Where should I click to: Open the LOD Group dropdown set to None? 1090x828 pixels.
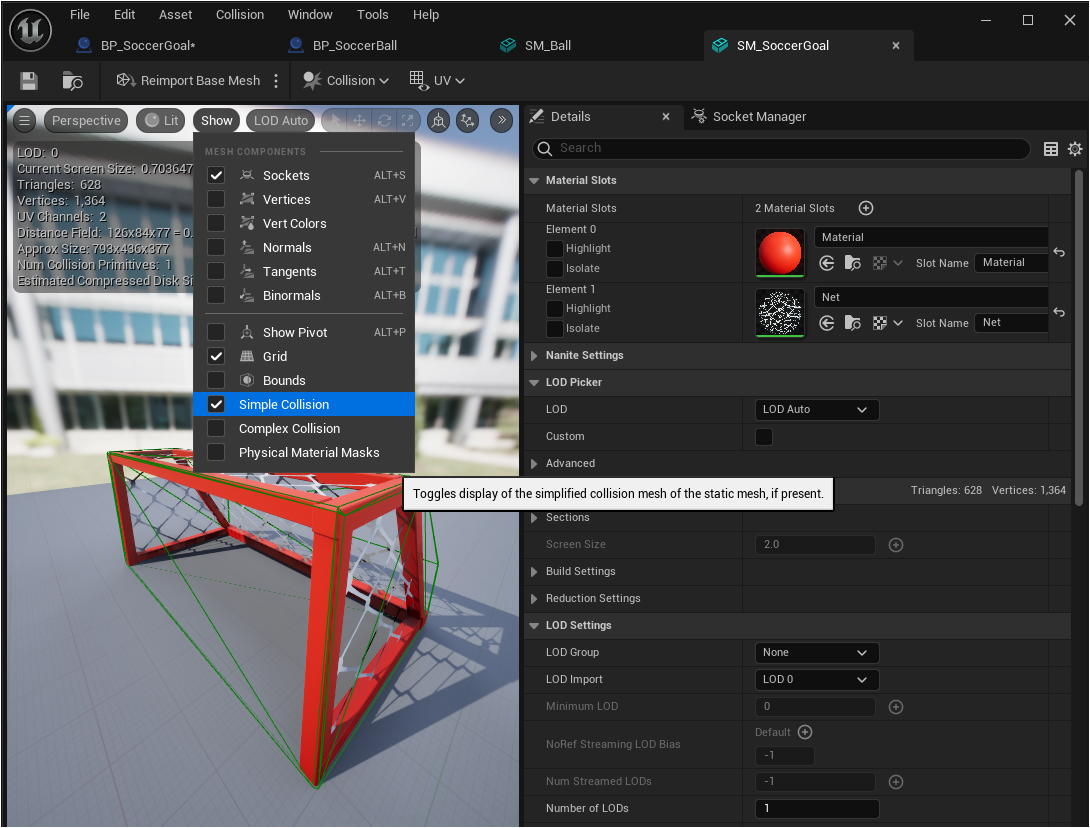(817, 653)
